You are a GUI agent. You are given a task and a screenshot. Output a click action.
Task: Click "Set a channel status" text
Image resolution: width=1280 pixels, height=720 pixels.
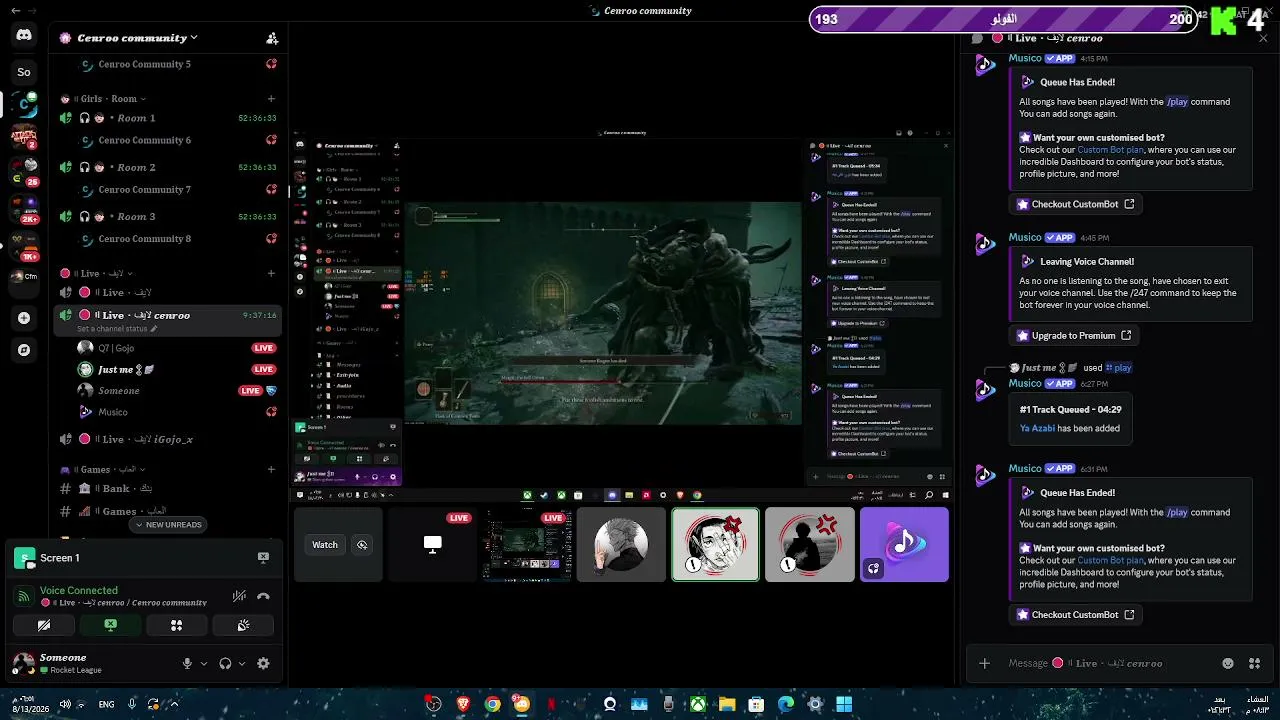[x=112, y=329]
